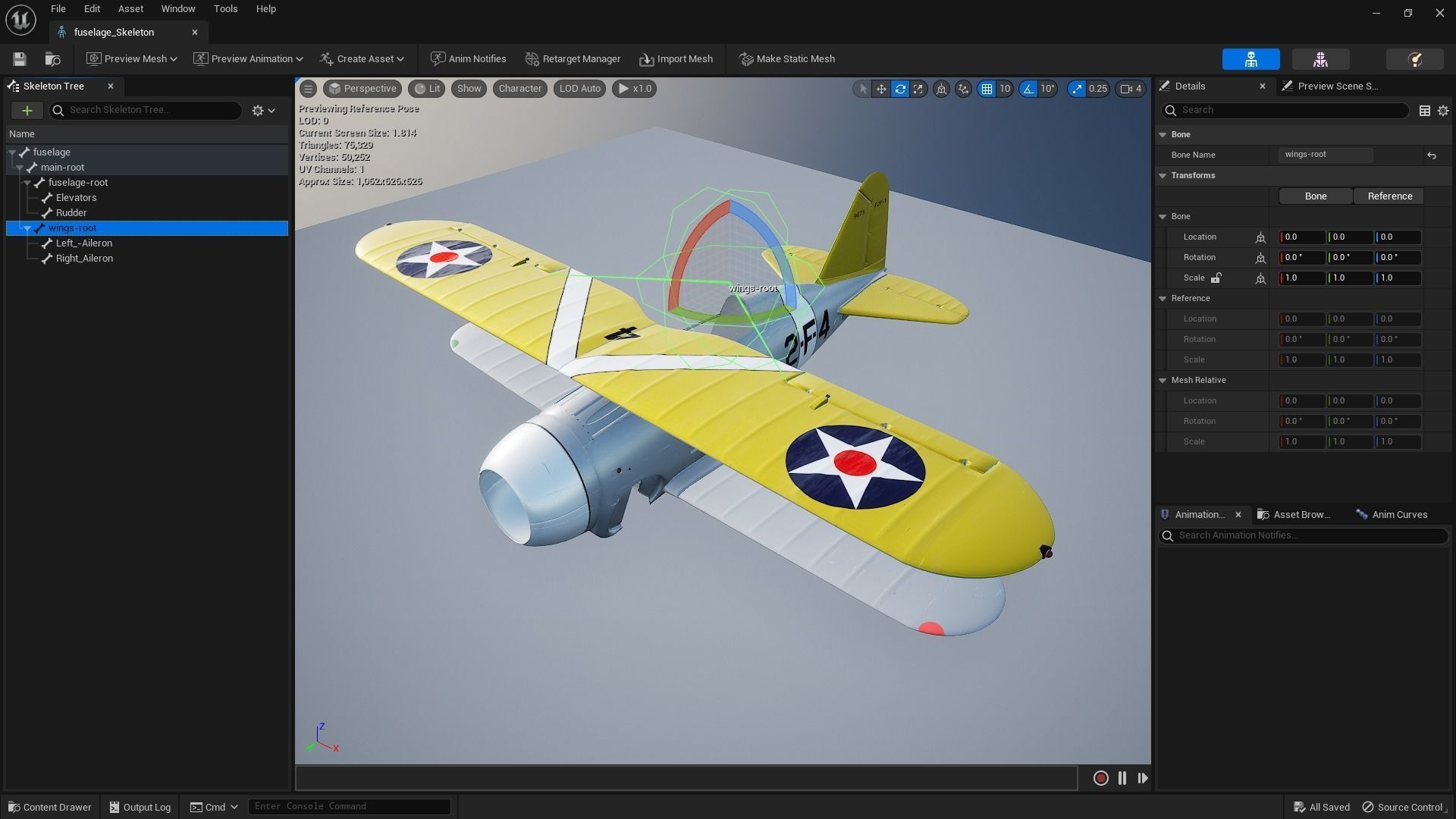Switch to the Skeletal Mesh editor mode
1456x819 pixels.
click(x=1320, y=59)
